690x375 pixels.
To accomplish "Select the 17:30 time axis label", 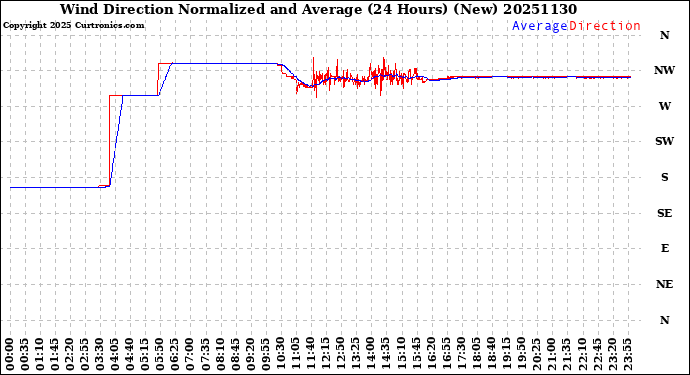I will pyautogui.click(x=461, y=354).
